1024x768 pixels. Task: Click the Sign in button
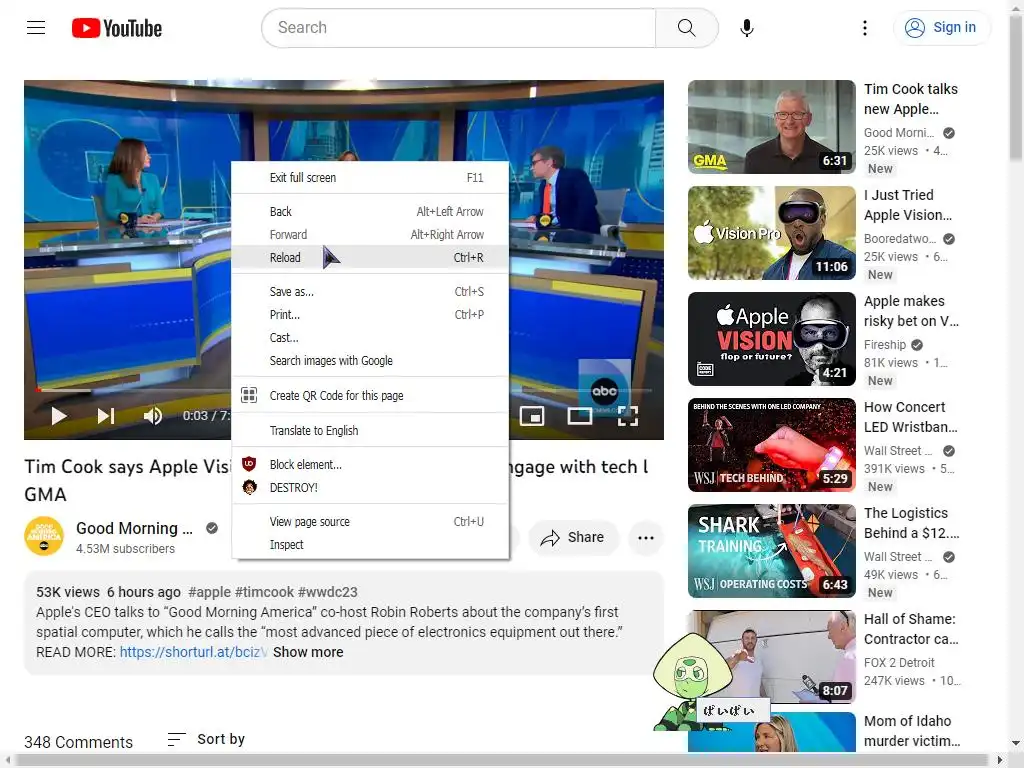point(941,27)
